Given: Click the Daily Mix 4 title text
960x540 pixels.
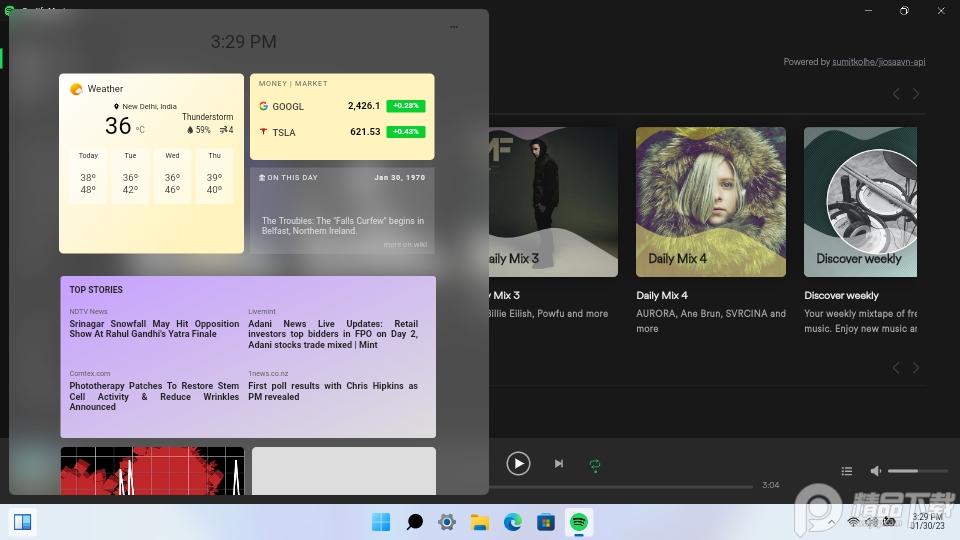Looking at the screenshot, I should [x=662, y=295].
